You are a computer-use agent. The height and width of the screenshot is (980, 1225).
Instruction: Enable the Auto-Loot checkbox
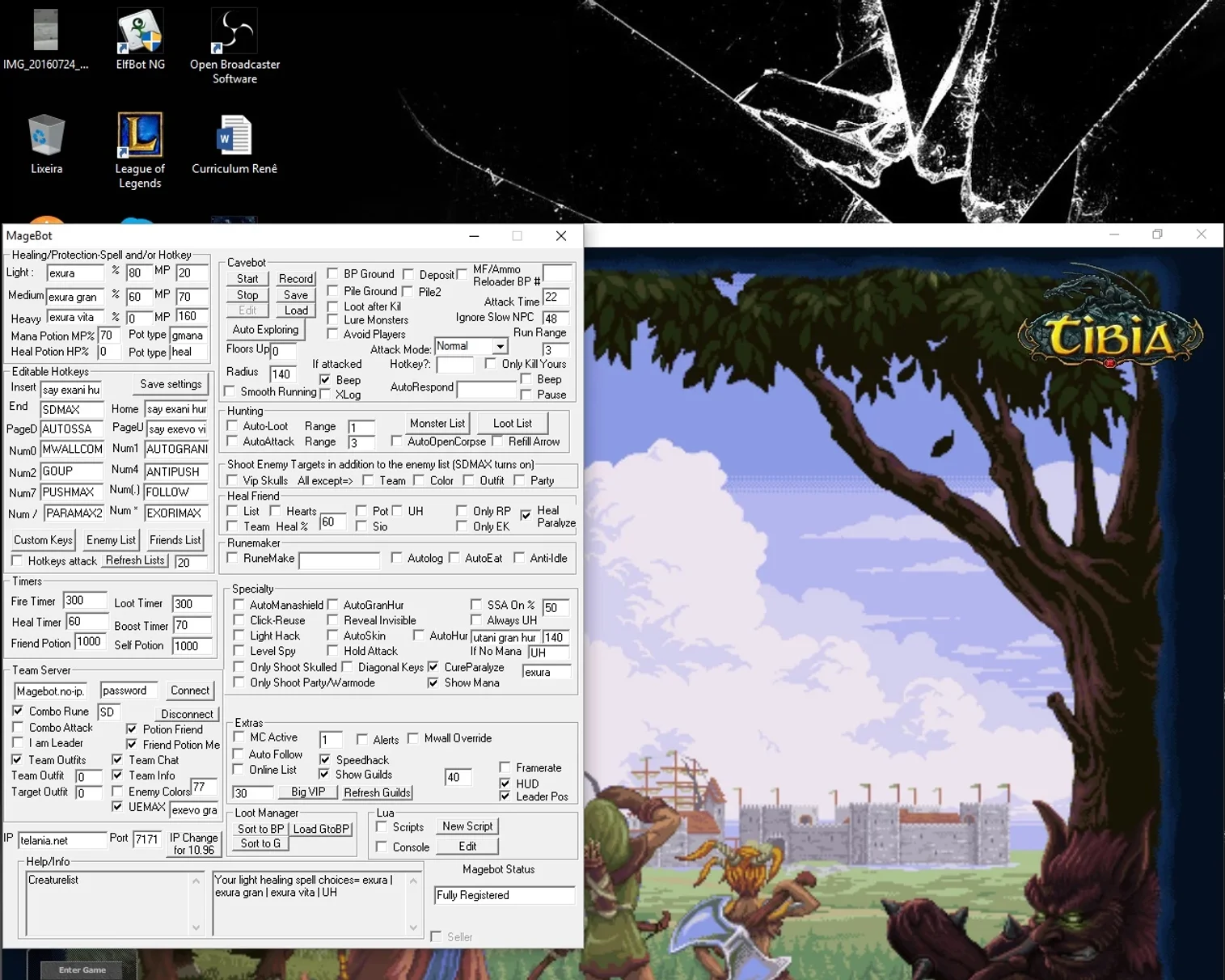(x=233, y=426)
